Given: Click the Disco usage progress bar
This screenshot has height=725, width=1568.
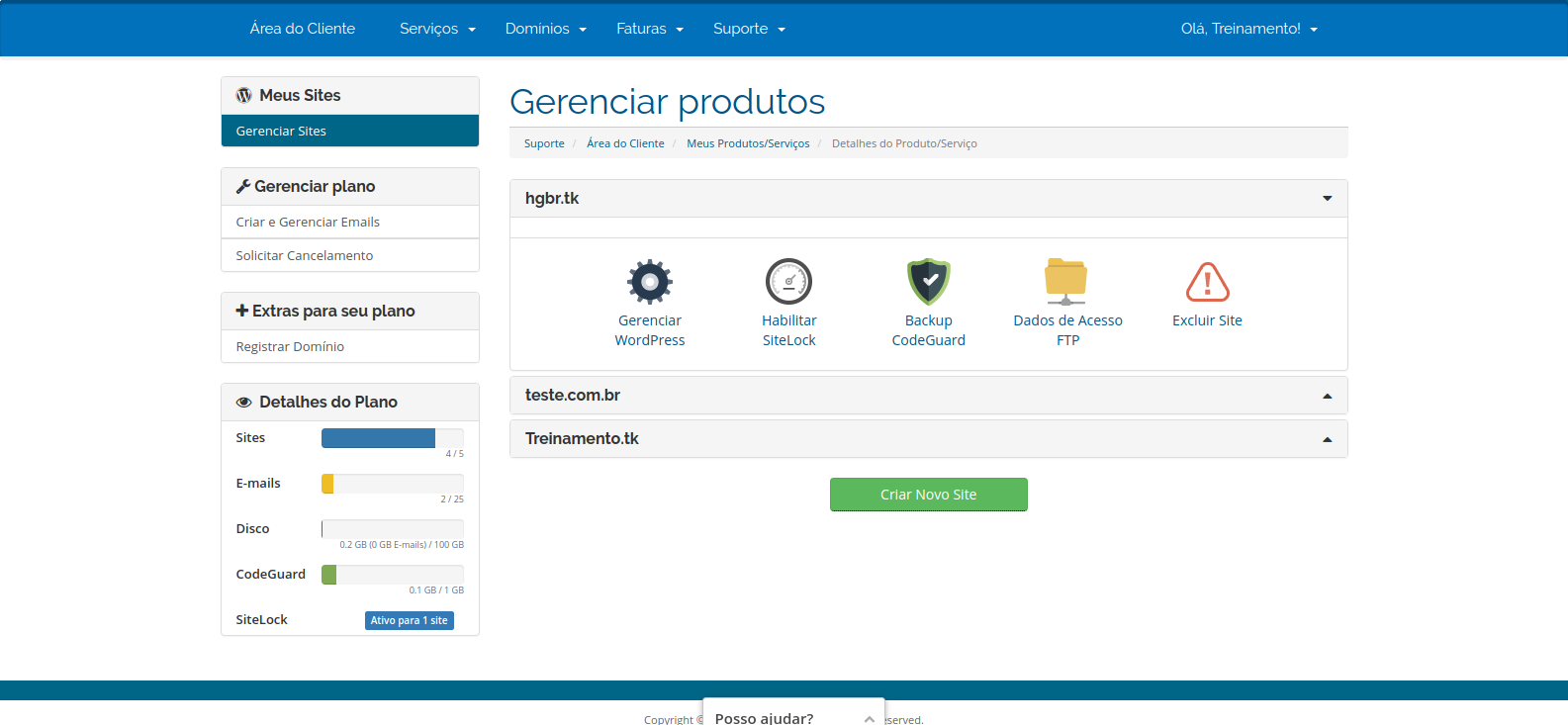Looking at the screenshot, I should 393,529.
